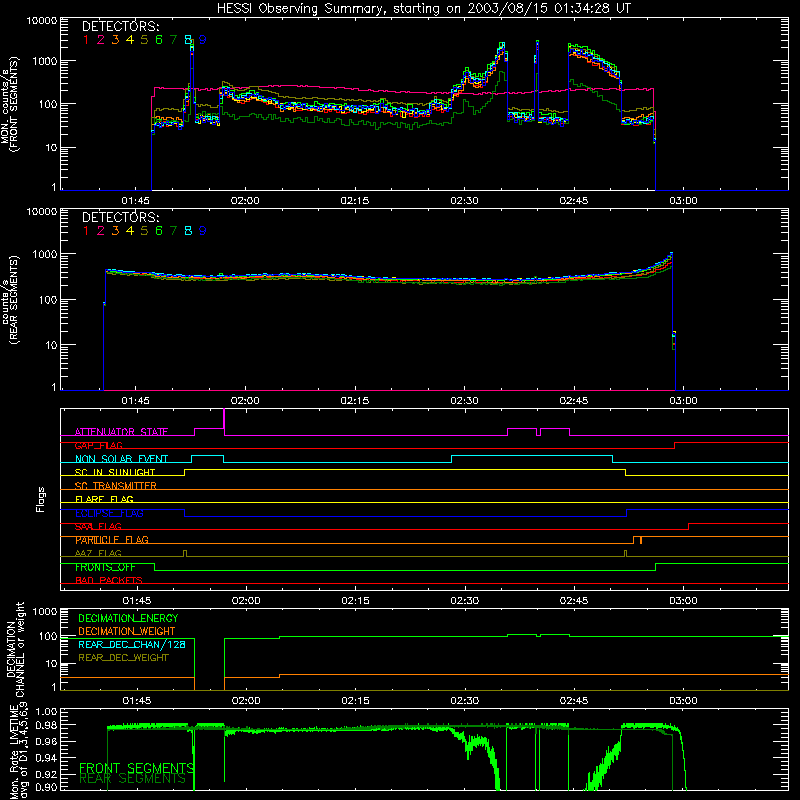
Task: Click the BAD_PACKETS flag label
Action: [109, 581]
